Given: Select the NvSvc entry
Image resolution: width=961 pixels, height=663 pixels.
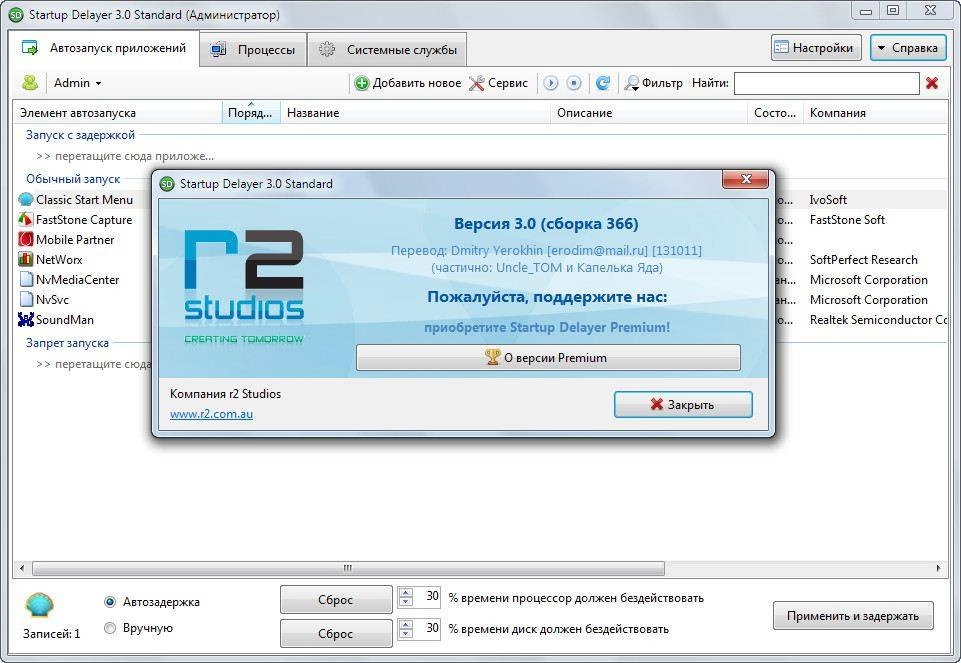Looking at the screenshot, I should [x=52, y=300].
